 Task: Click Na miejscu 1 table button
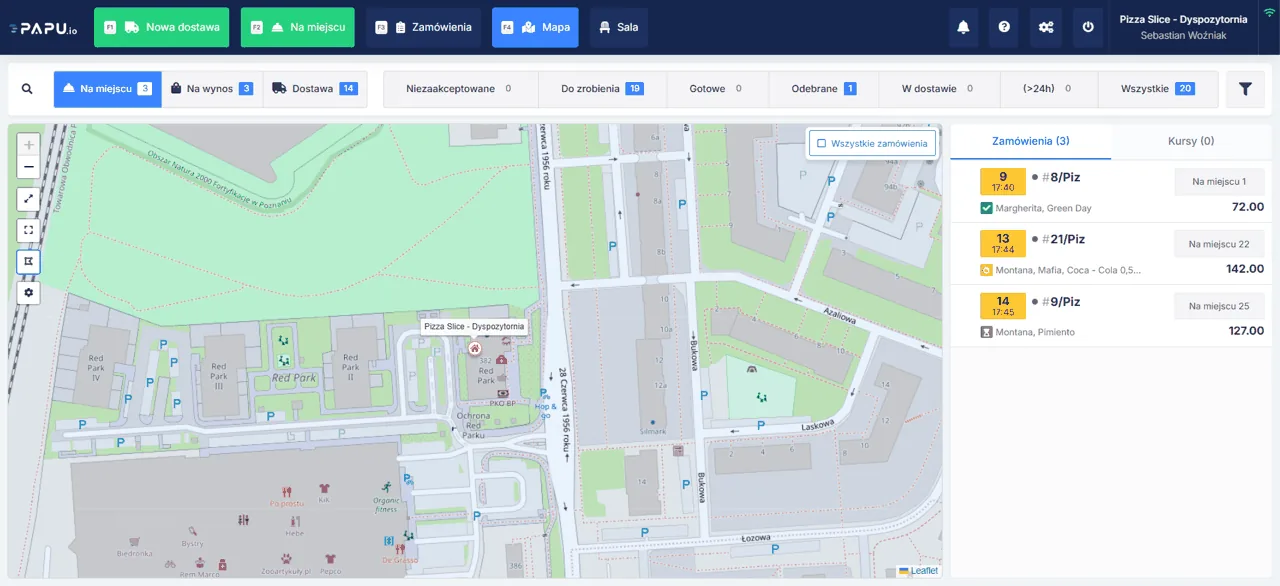tap(1219, 182)
